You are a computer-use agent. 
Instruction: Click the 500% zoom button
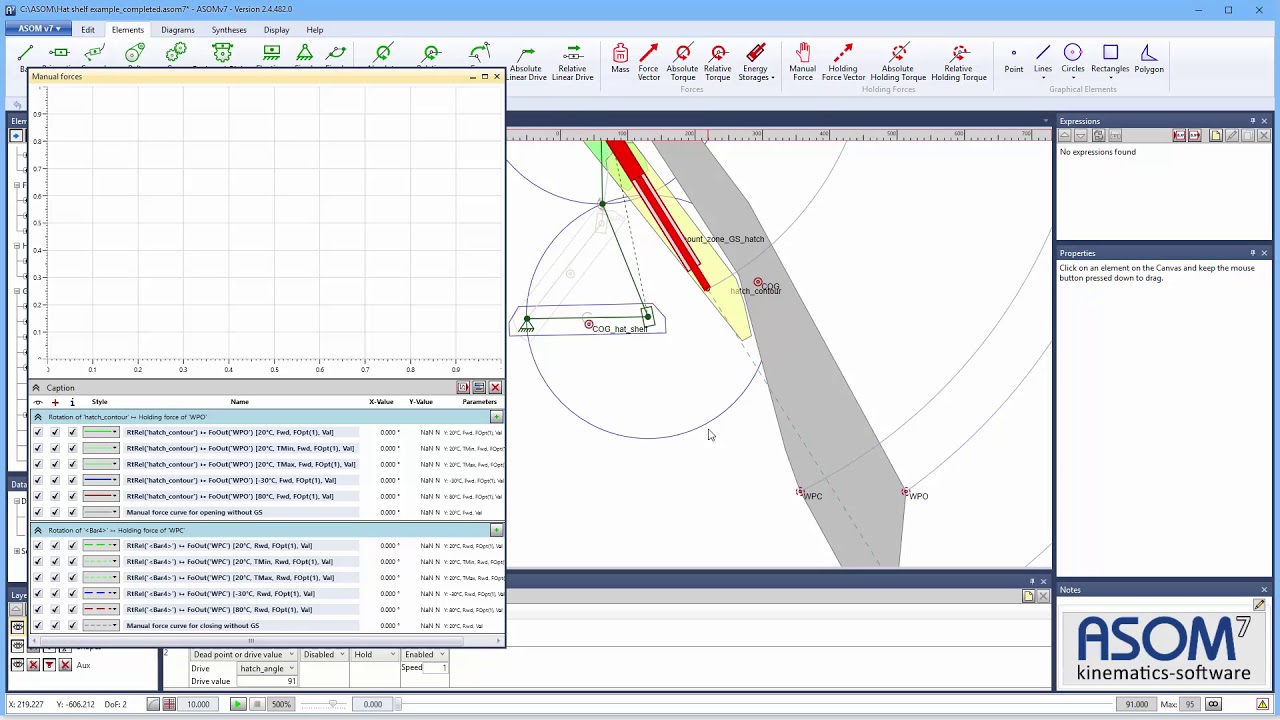[281, 704]
